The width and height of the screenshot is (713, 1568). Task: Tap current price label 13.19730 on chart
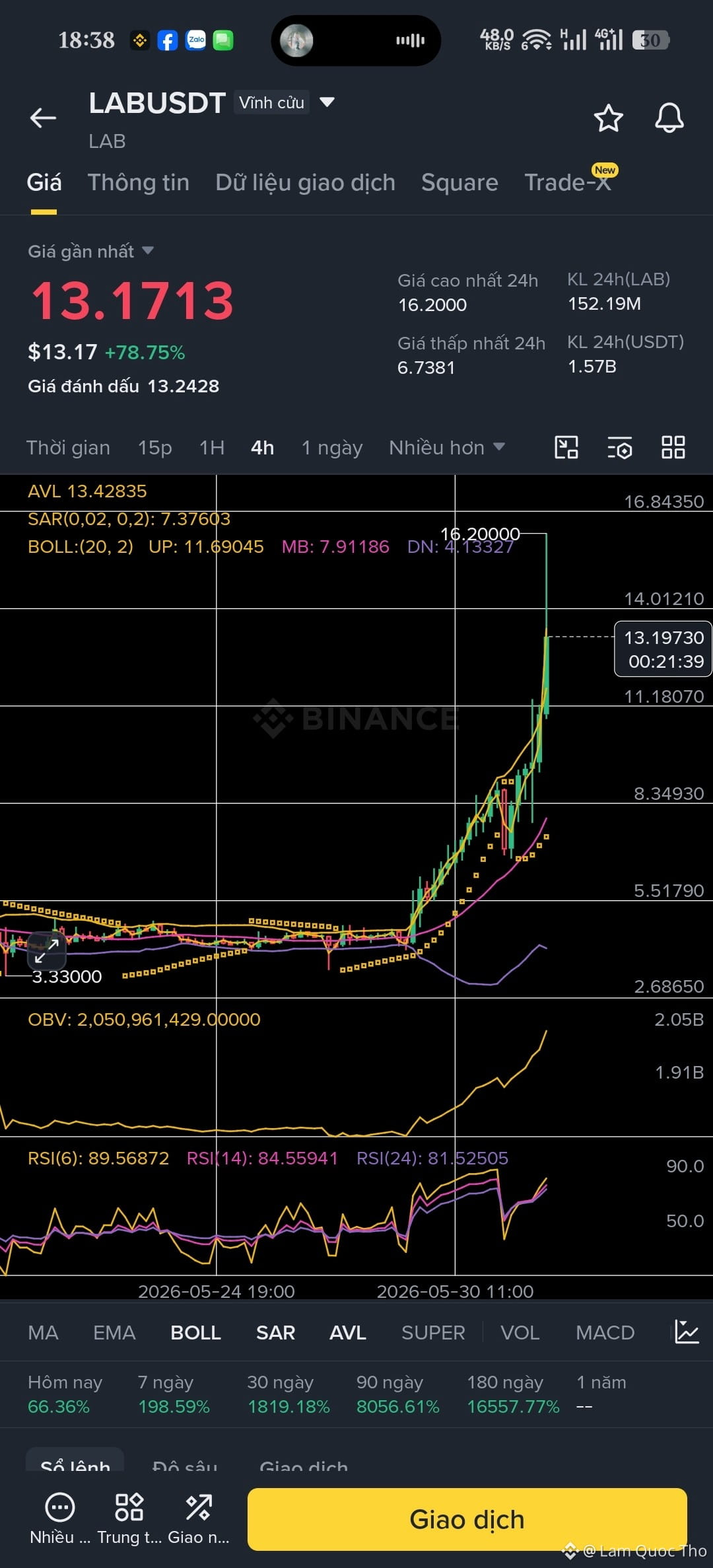pos(663,649)
